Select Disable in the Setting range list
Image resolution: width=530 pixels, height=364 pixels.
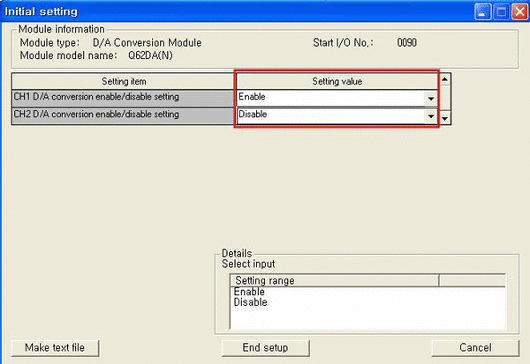(250, 302)
